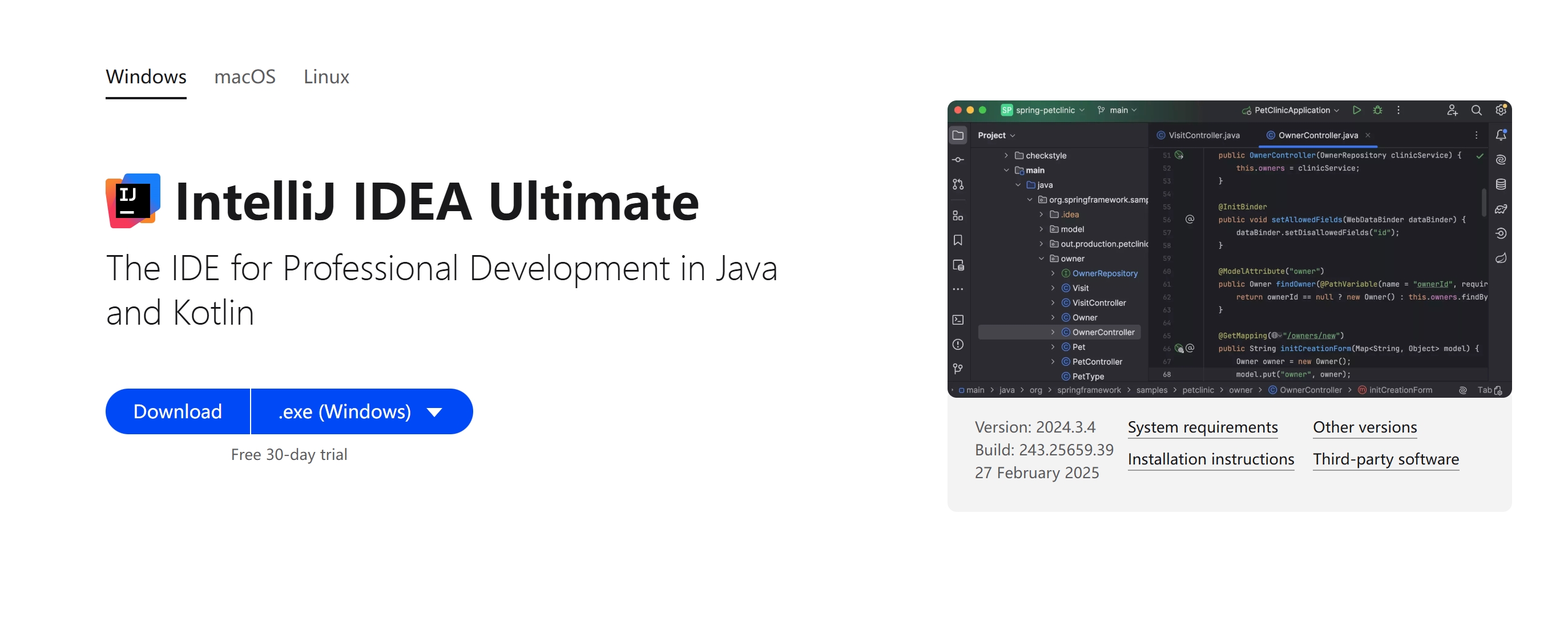Click the gutter icon on line 51

tap(1179, 155)
